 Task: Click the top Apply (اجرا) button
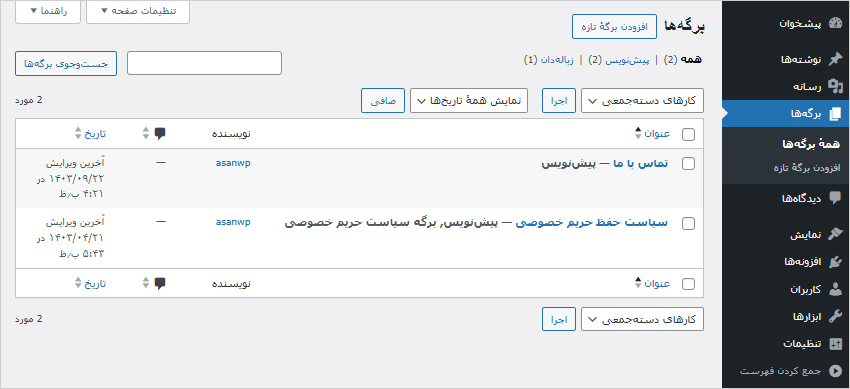(x=559, y=101)
